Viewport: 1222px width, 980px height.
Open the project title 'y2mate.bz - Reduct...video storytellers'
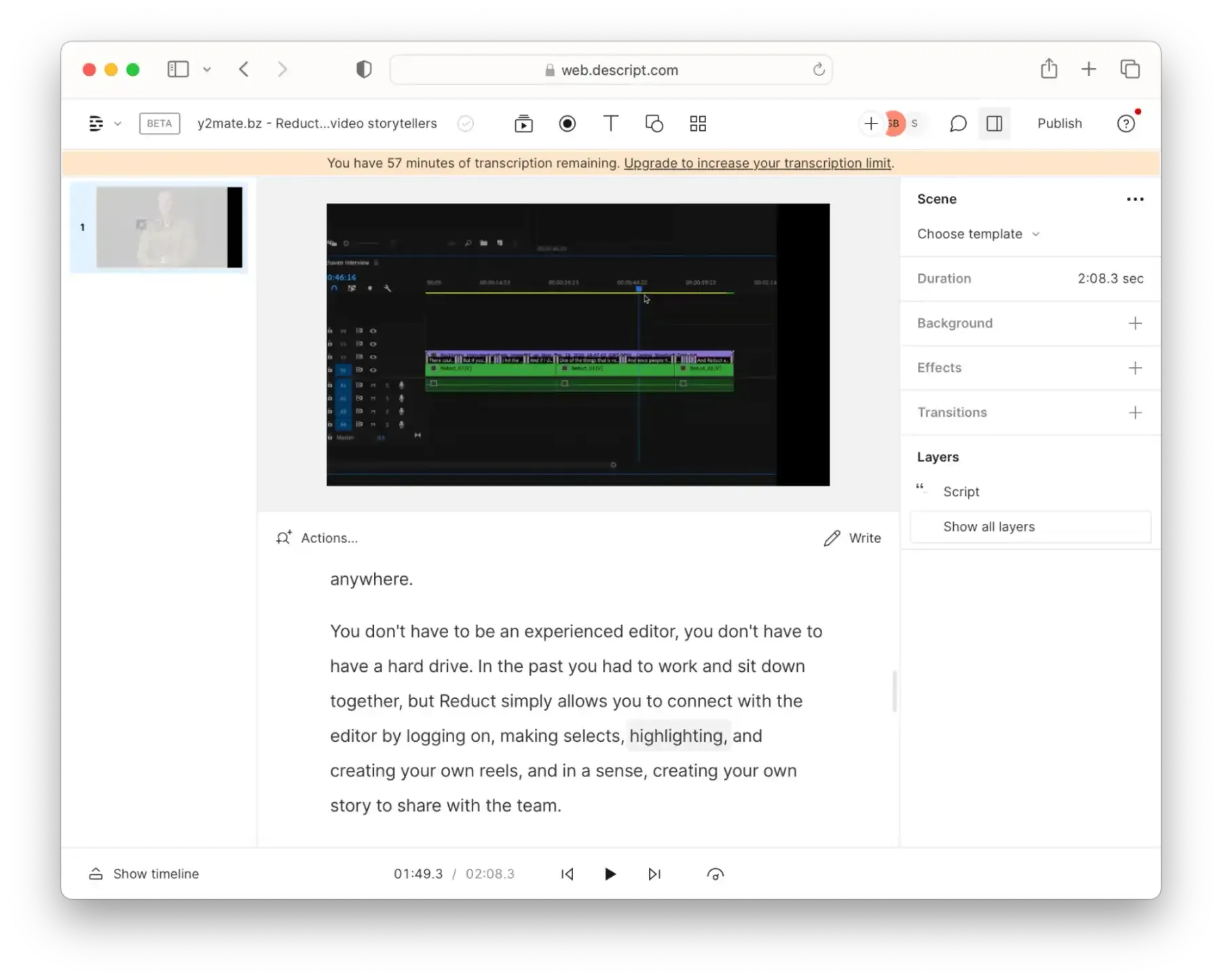point(317,124)
